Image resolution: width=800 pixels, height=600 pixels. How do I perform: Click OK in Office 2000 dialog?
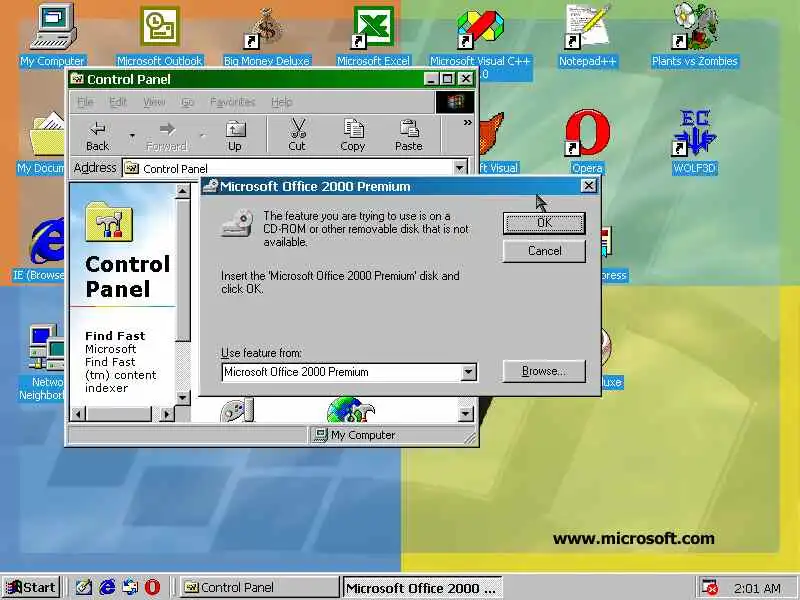tap(544, 223)
